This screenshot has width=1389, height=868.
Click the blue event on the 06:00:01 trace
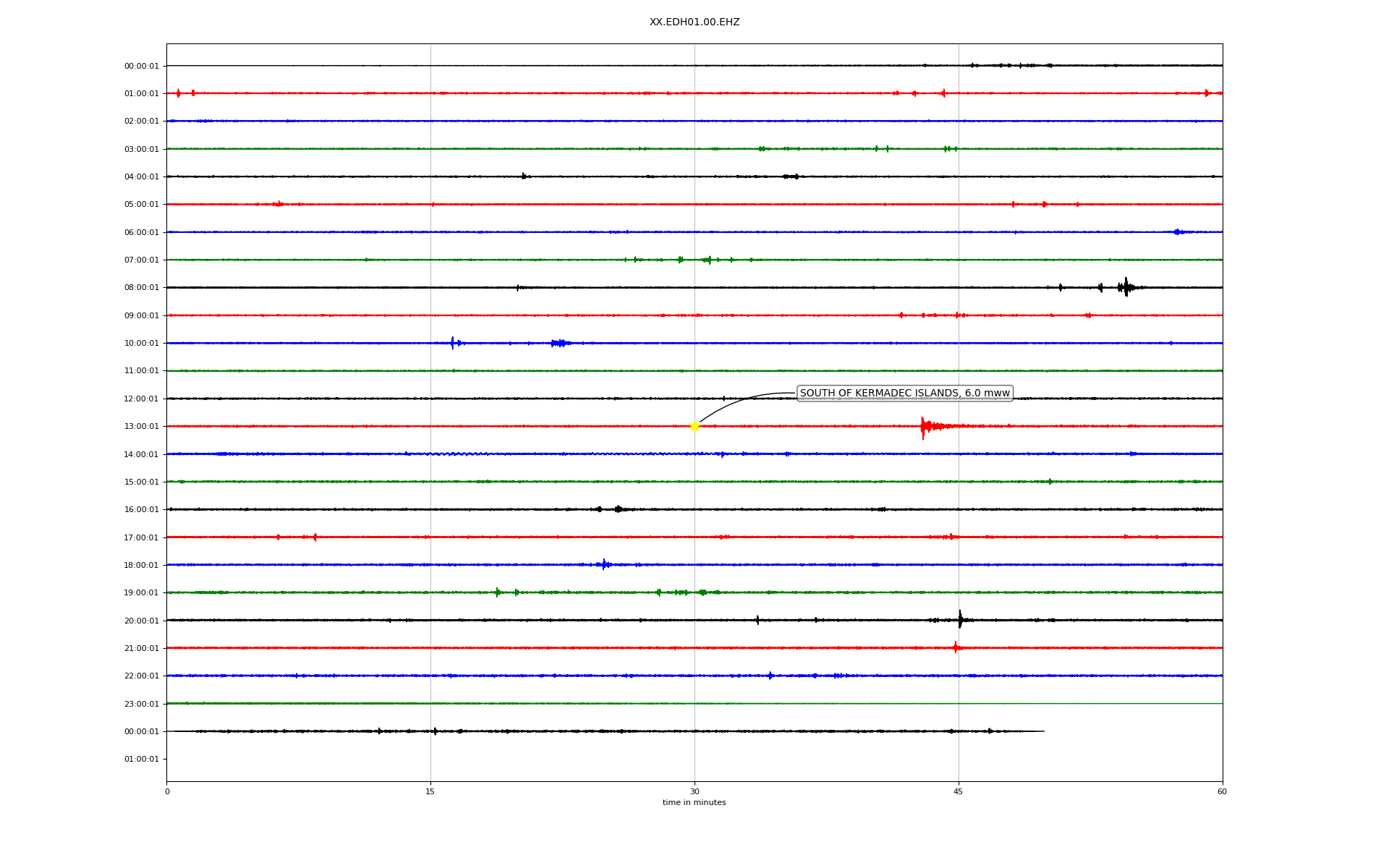pos(1177,232)
